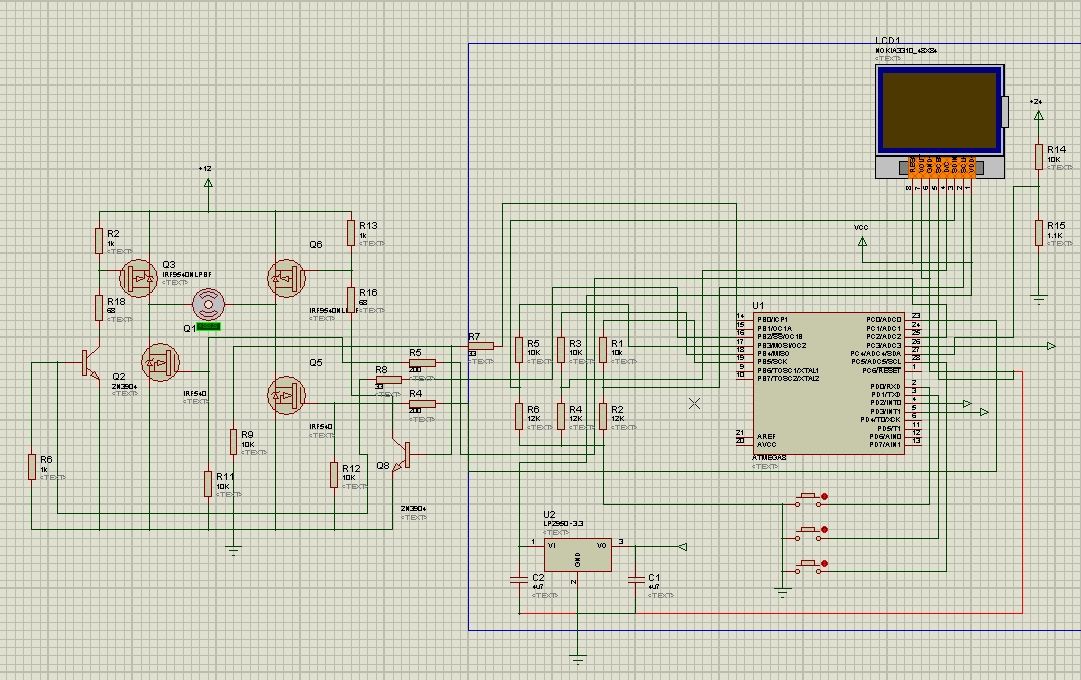Select the ATMEGA8 microcontroller U1

click(x=827, y=384)
